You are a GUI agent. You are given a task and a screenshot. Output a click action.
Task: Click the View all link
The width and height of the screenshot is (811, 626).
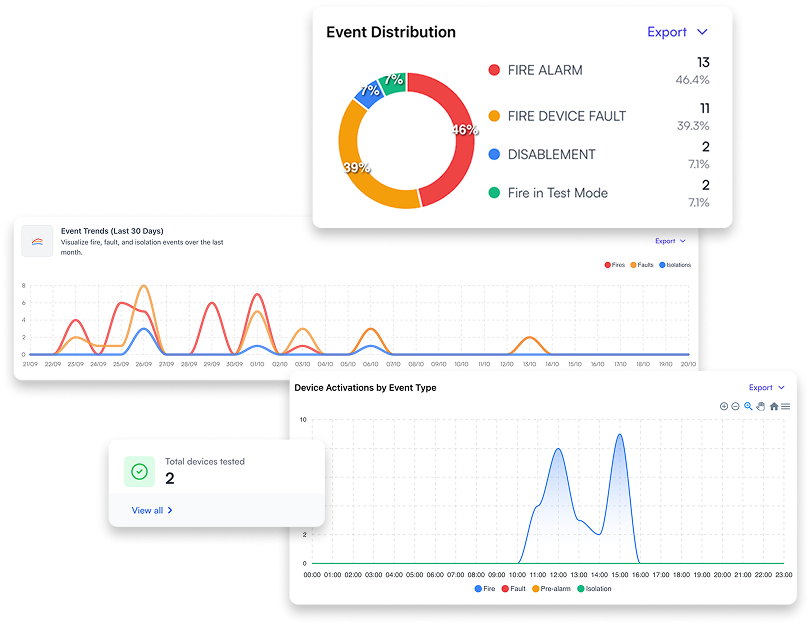click(x=152, y=510)
